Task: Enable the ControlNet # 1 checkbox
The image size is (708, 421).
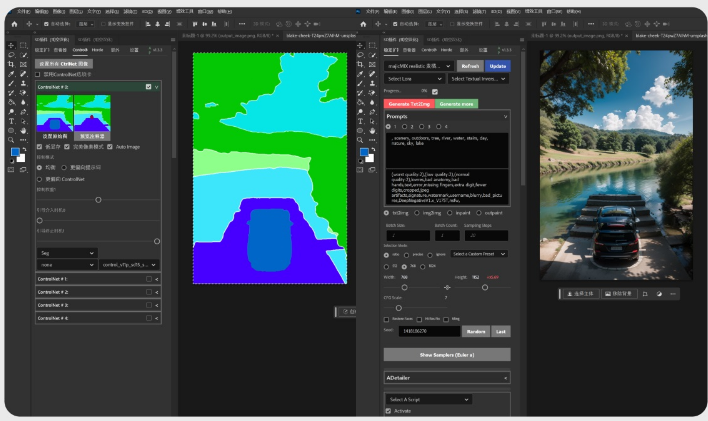Action: [148, 279]
